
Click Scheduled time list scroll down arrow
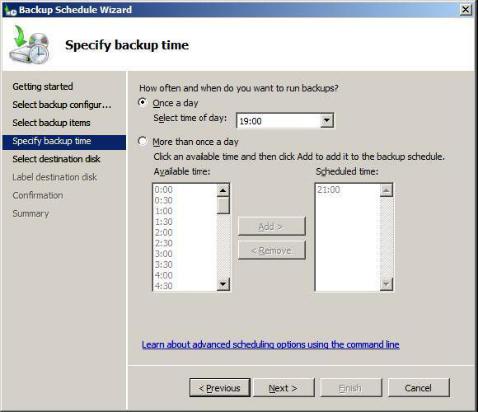tap(386, 284)
